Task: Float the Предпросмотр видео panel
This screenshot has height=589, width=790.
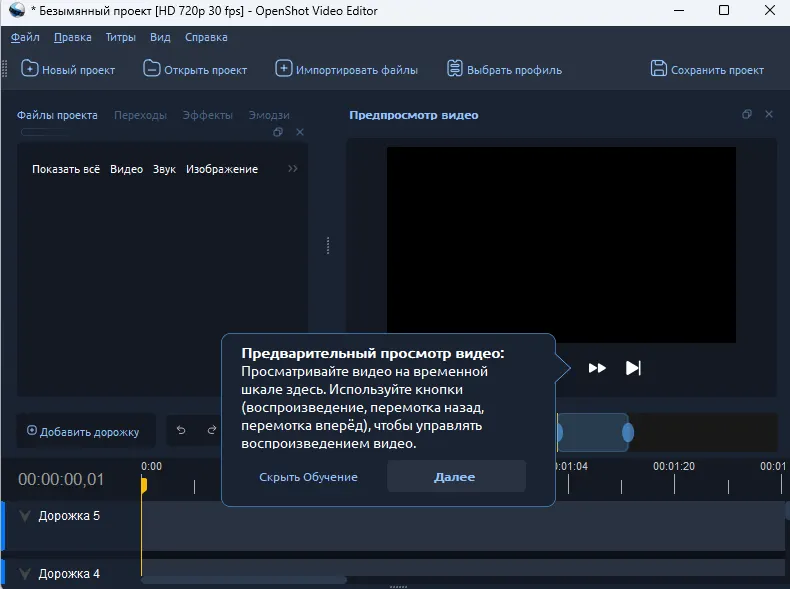Action: pyautogui.click(x=747, y=115)
